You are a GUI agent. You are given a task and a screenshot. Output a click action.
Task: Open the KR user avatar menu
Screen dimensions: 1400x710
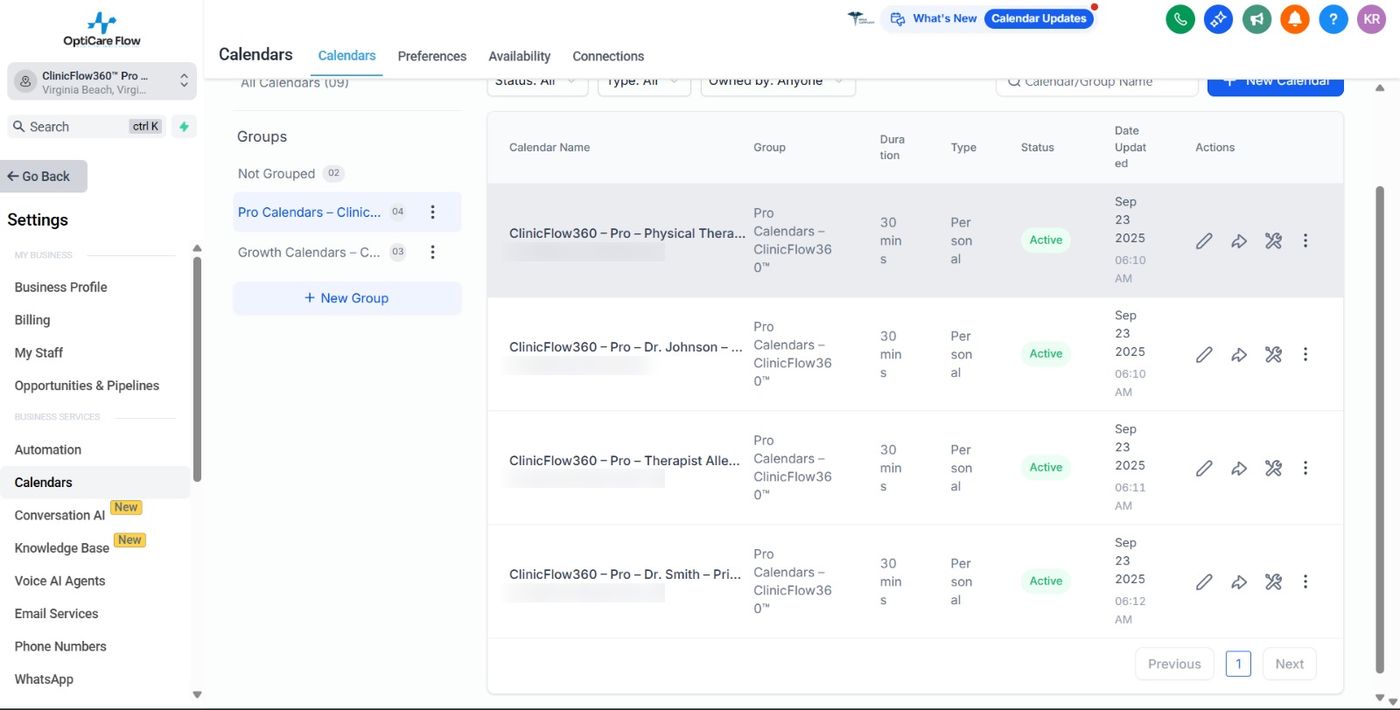(x=1371, y=19)
